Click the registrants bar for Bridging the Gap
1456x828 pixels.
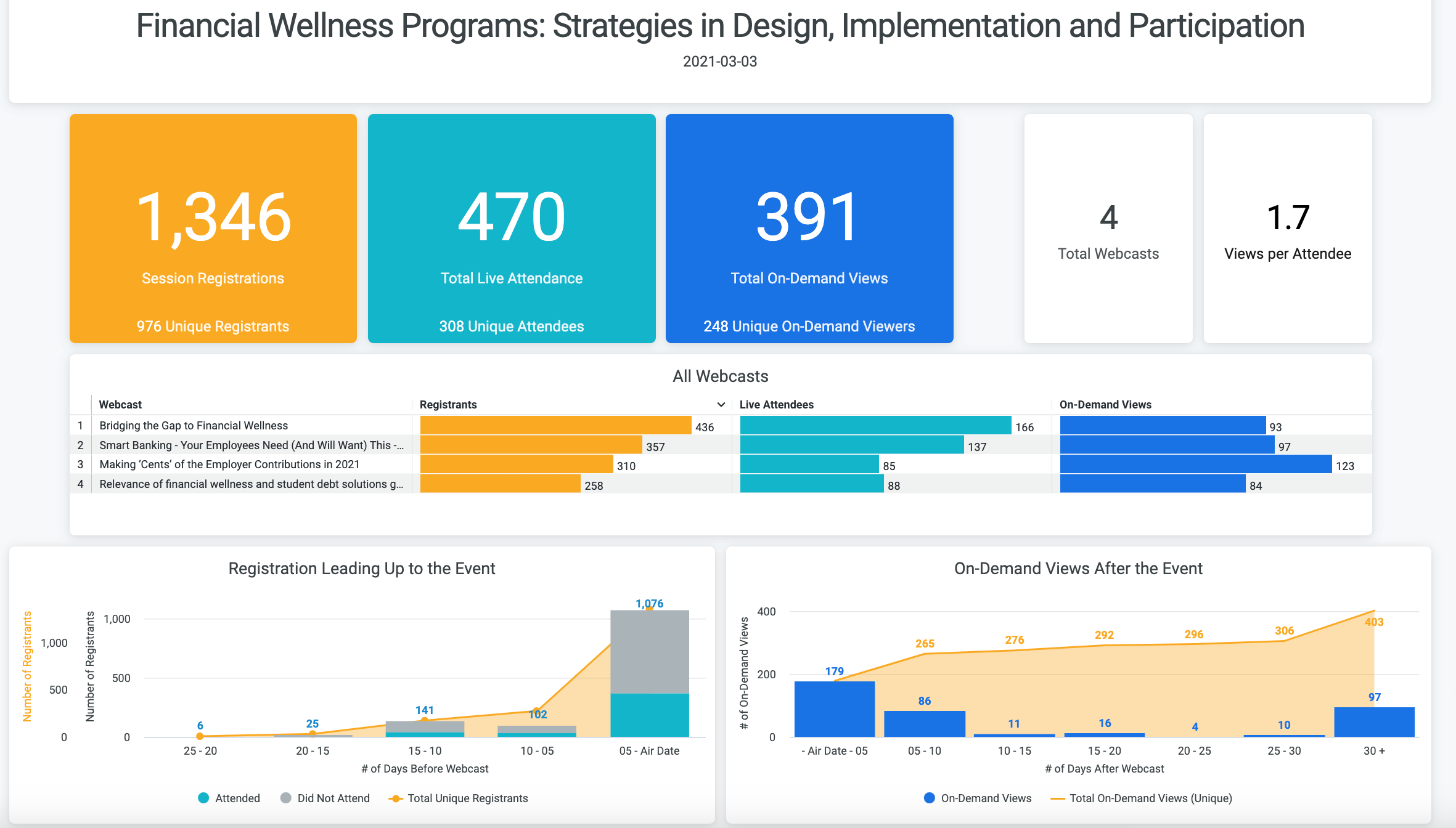tap(555, 426)
